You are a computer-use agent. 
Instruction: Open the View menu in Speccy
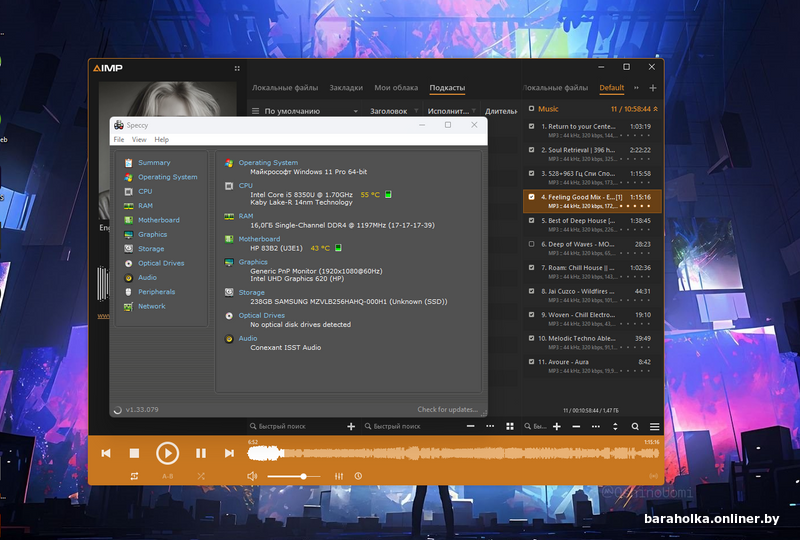coord(138,140)
